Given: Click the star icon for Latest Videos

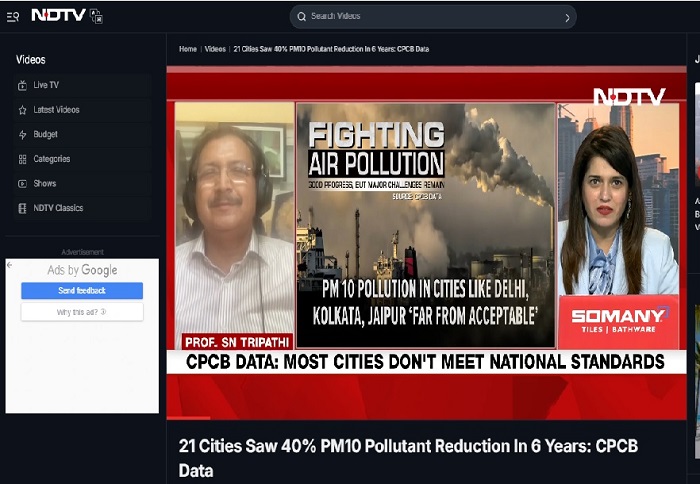Looking at the screenshot, I should pos(22,110).
